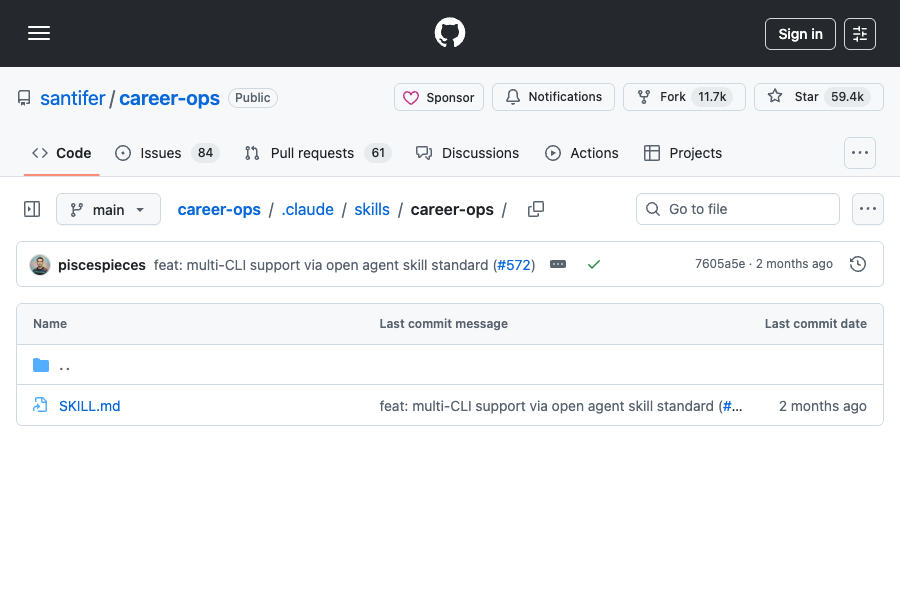900x600 pixels.
Task: Click the Sign in button
Action: 800,34
